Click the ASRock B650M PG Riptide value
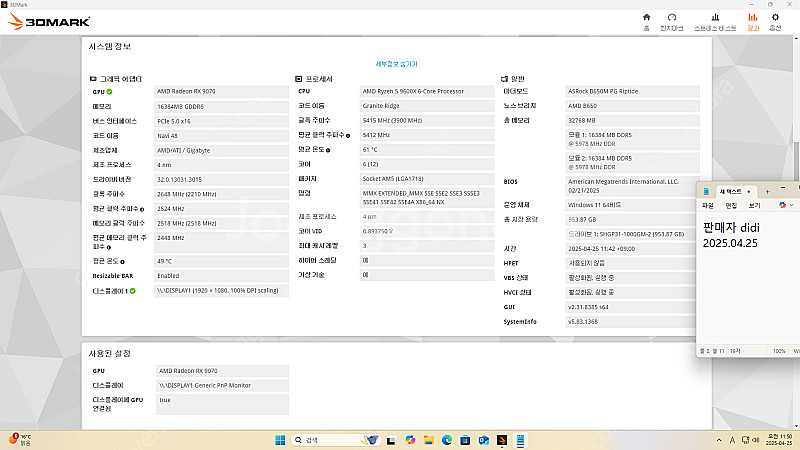800x450 pixels. pos(632,92)
